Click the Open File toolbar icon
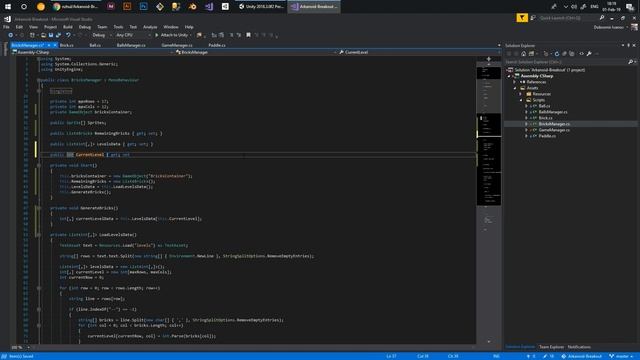 (43, 36)
